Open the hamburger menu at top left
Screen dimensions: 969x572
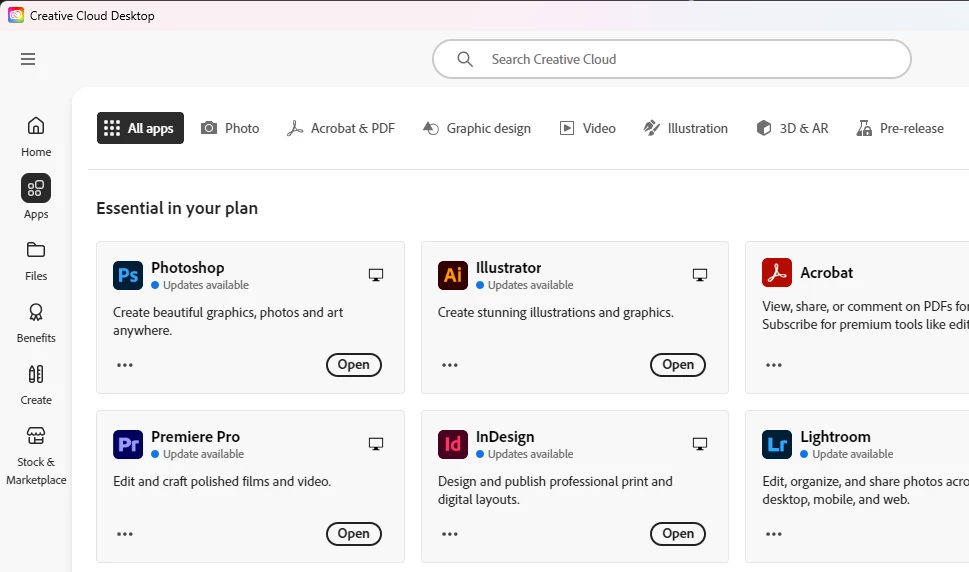(28, 59)
